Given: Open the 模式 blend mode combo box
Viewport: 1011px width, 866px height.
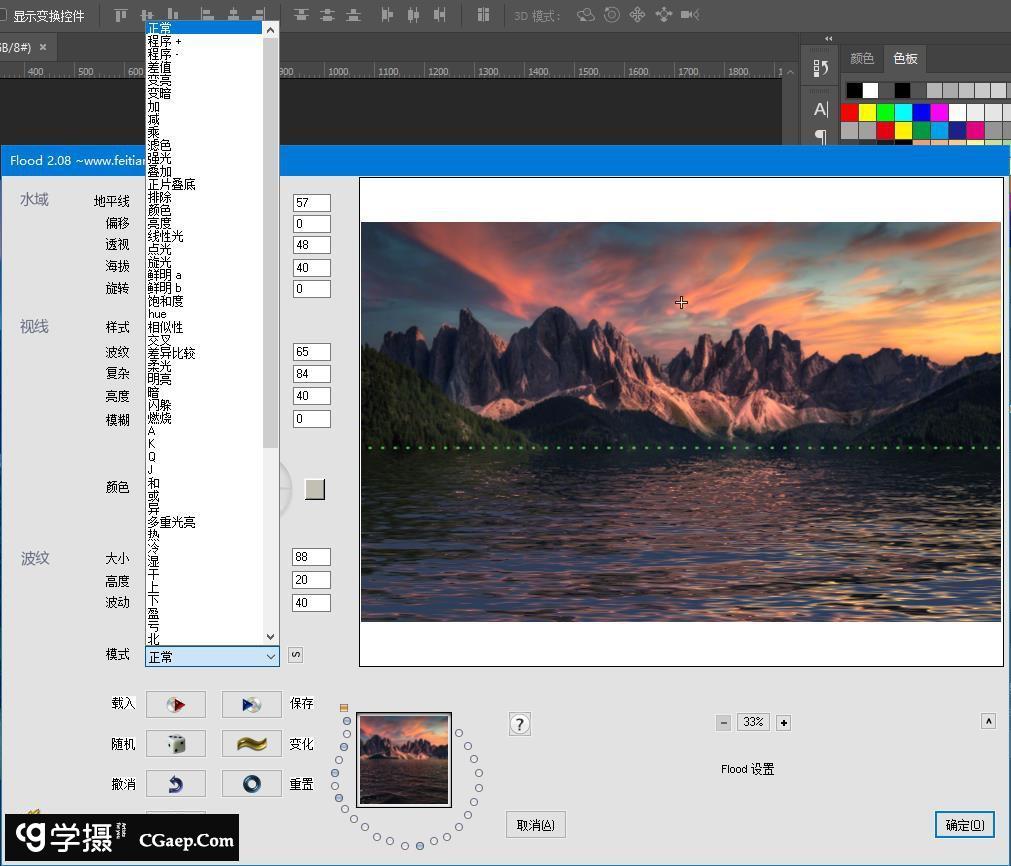Looking at the screenshot, I should click(212, 656).
